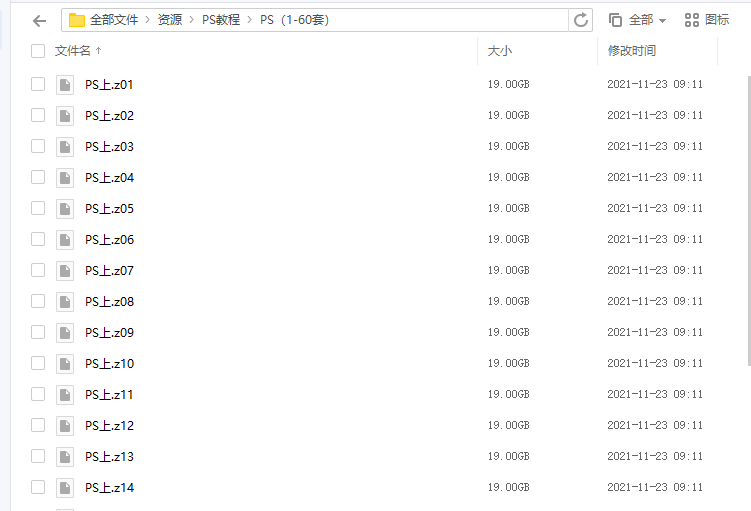Screen dimensions: 751x511
Task: Click the file icon of PS上.z05
Action: tap(65, 209)
